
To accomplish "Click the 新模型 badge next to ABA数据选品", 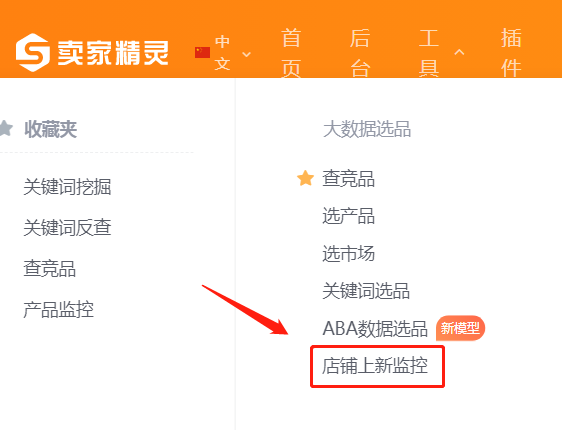I will [x=460, y=328].
